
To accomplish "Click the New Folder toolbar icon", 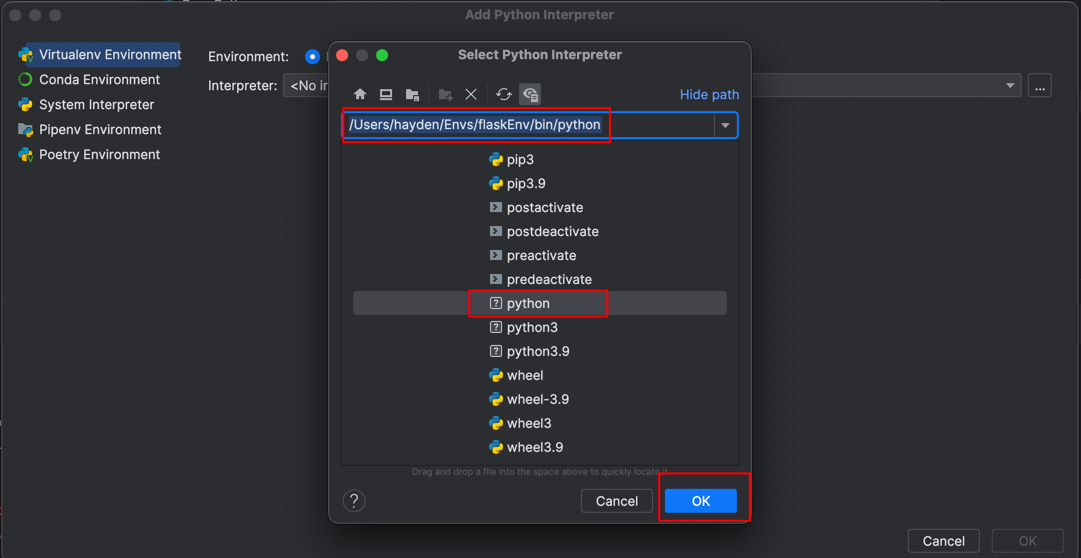I will pos(446,94).
